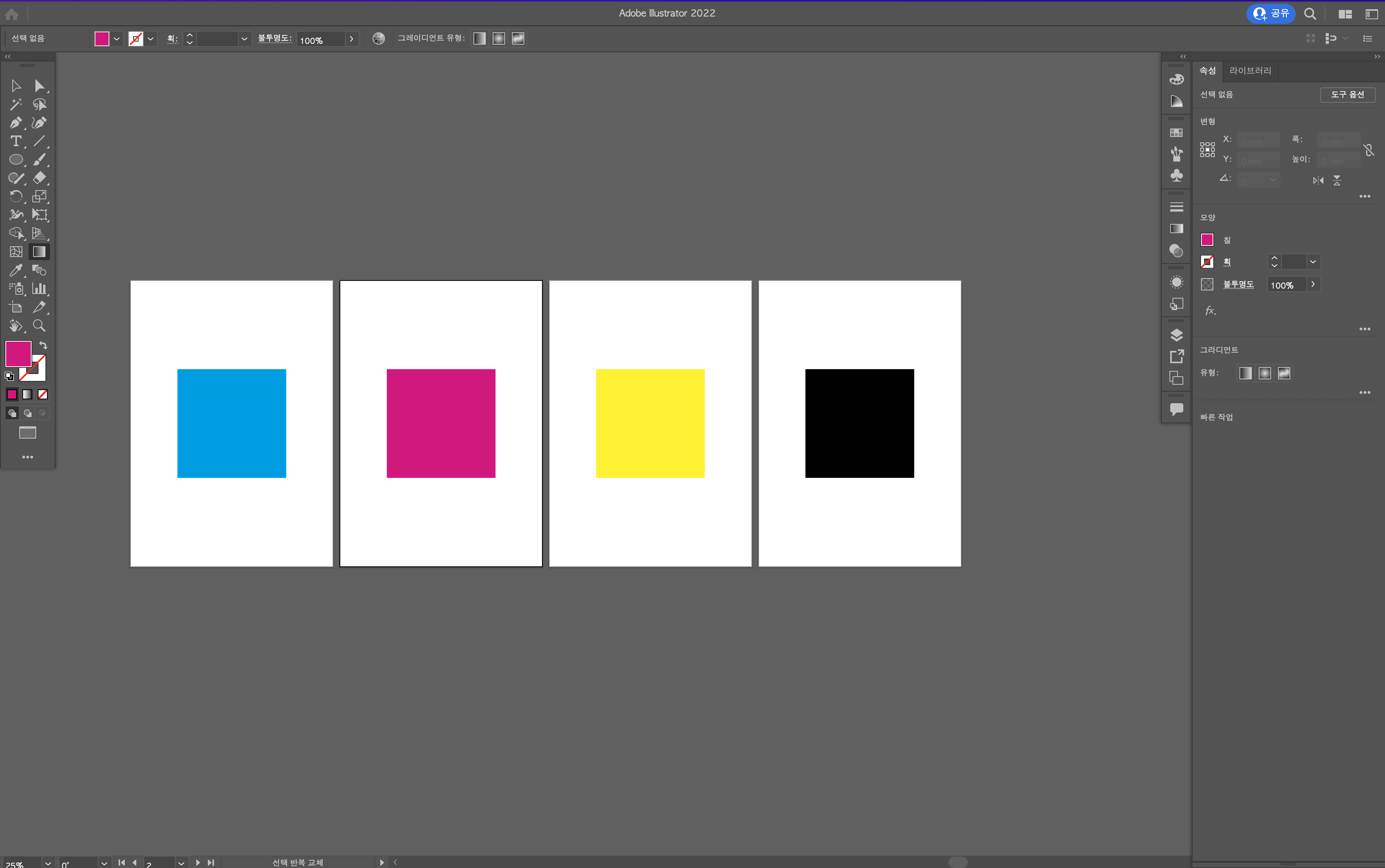Click the 공유 share button

[x=1271, y=13]
